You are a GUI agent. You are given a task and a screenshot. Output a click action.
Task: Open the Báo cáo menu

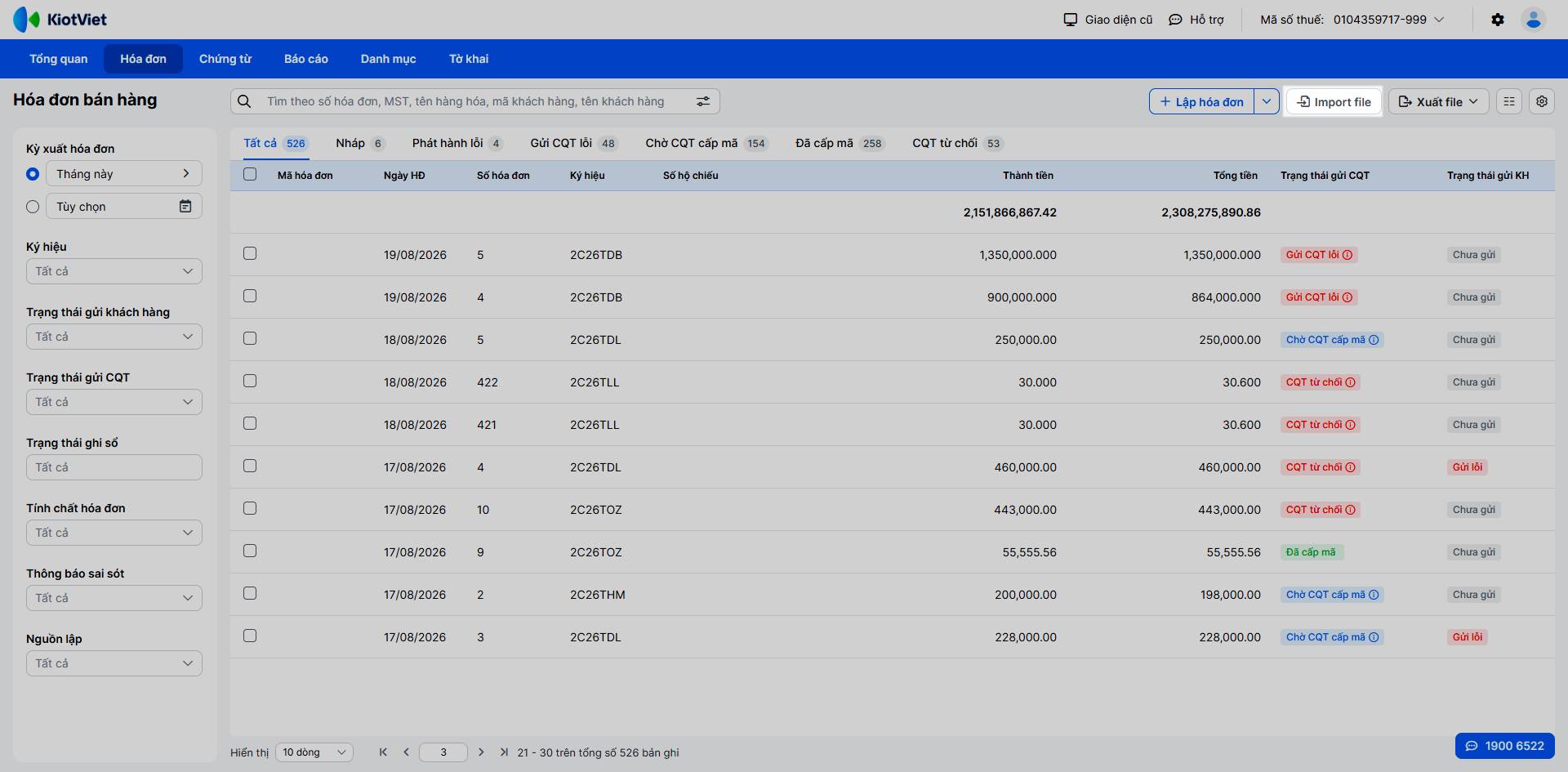coord(306,59)
